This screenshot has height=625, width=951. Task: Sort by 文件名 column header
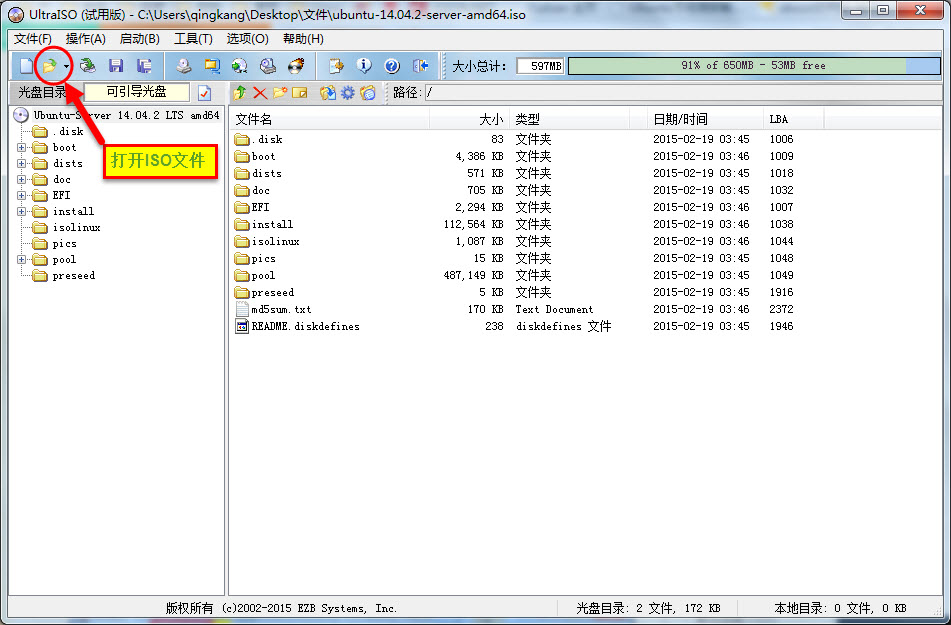[x=331, y=119]
